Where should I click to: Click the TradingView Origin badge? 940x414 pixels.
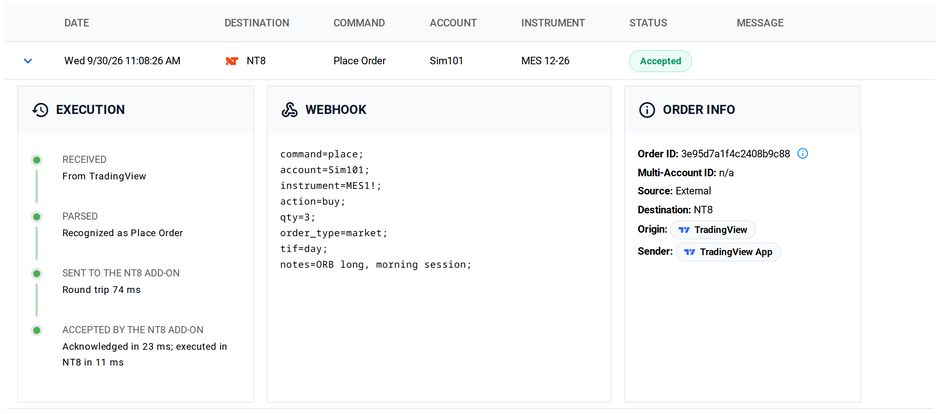[713, 229]
